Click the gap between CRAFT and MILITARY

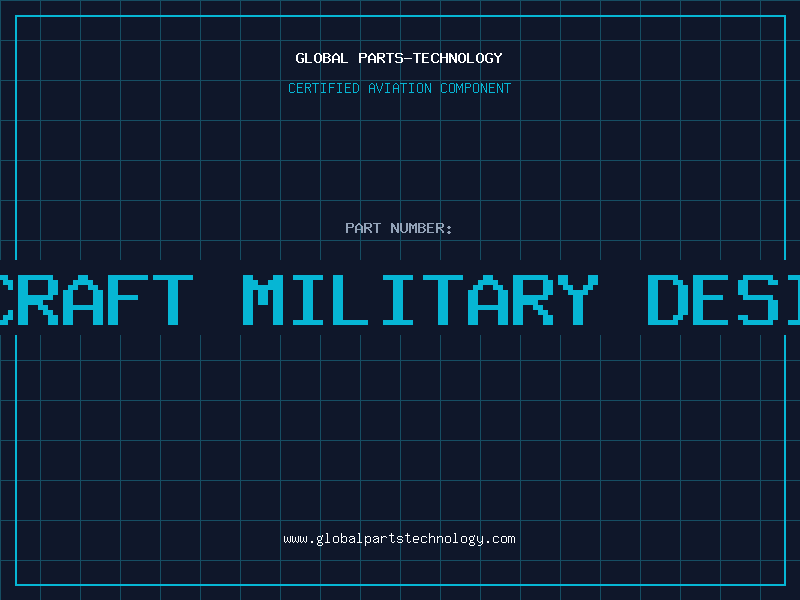pyautogui.click(x=218, y=300)
